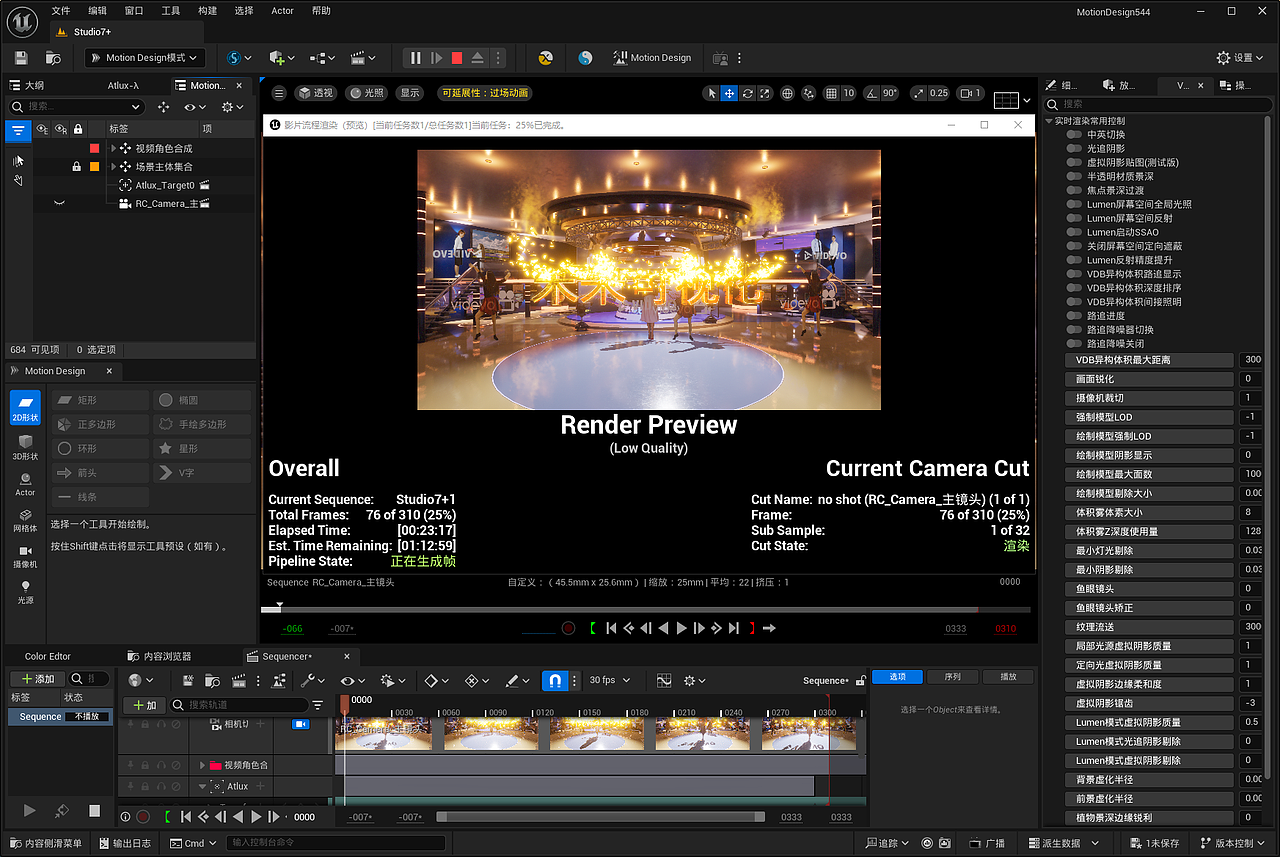Select the 光源 tool category
Viewport: 1280px width, 857px height.
pos(25,592)
